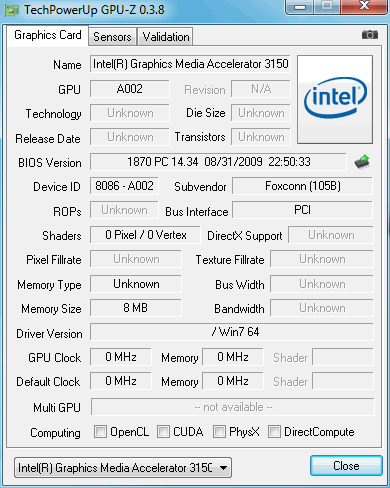Open the graphics card selector dropdown
The width and height of the screenshot is (390, 488).
point(123,468)
